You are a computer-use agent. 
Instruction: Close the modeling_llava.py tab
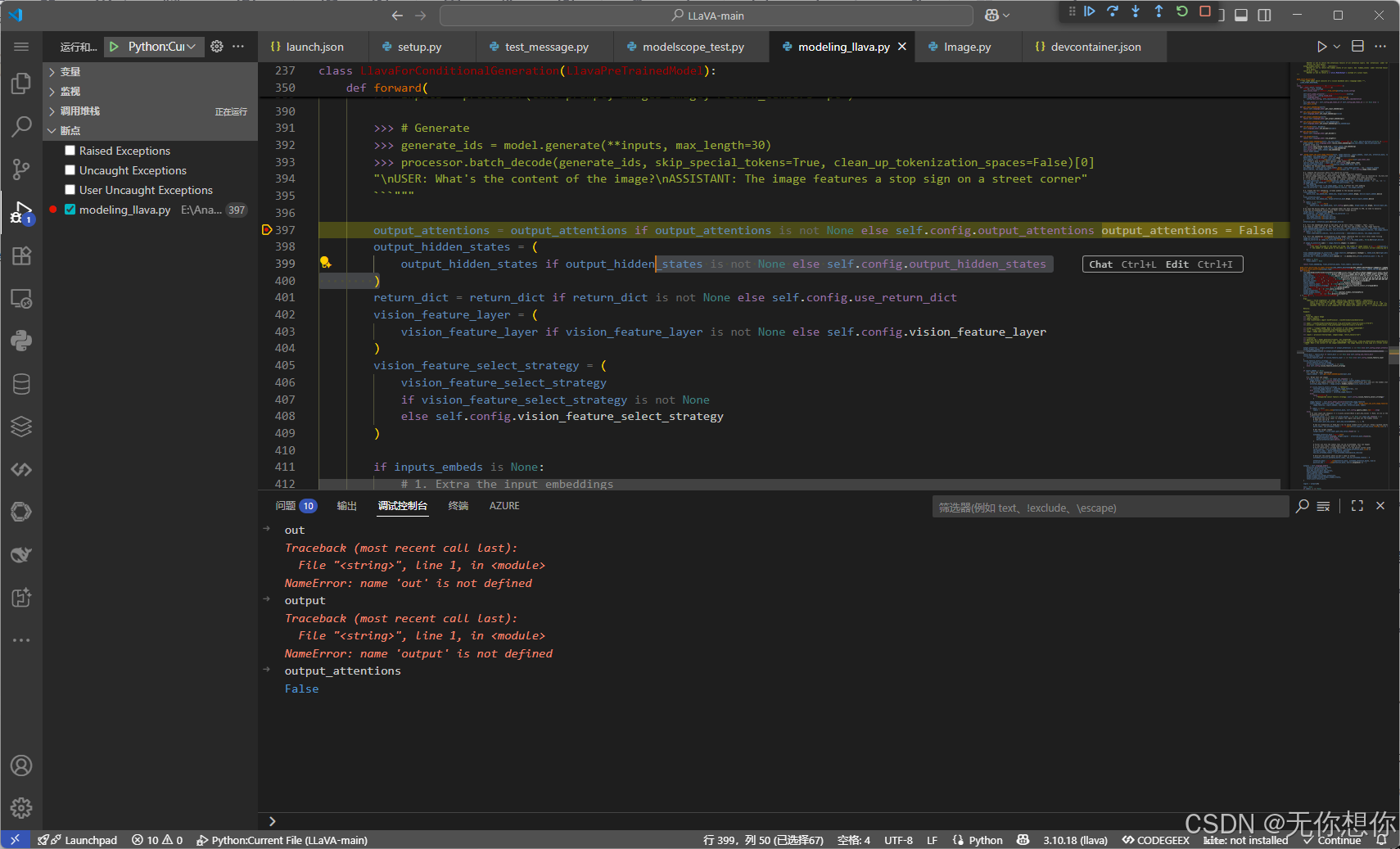(x=902, y=47)
